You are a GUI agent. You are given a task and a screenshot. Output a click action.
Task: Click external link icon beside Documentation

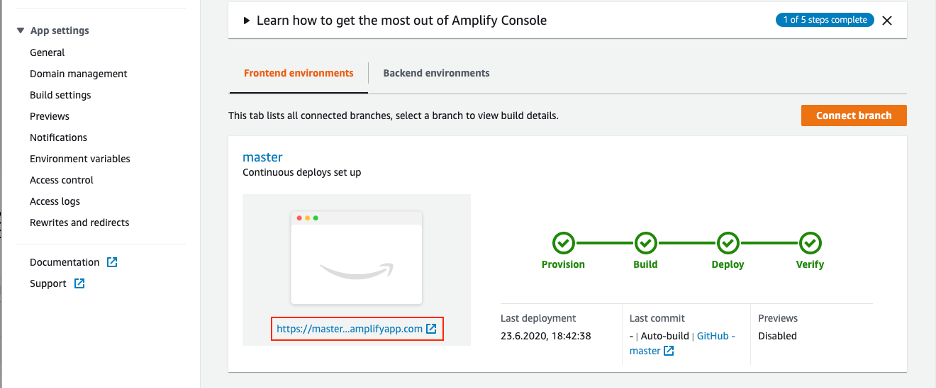112,262
